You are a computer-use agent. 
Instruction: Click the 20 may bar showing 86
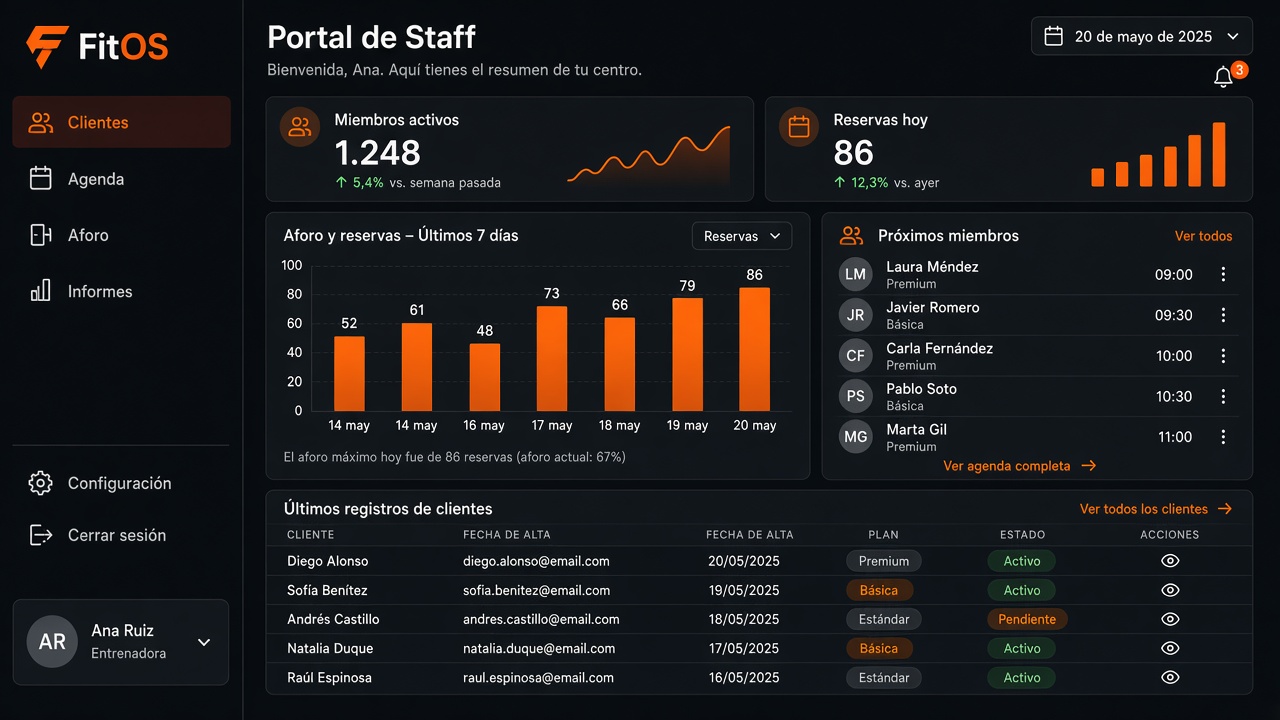pyautogui.click(x=754, y=349)
